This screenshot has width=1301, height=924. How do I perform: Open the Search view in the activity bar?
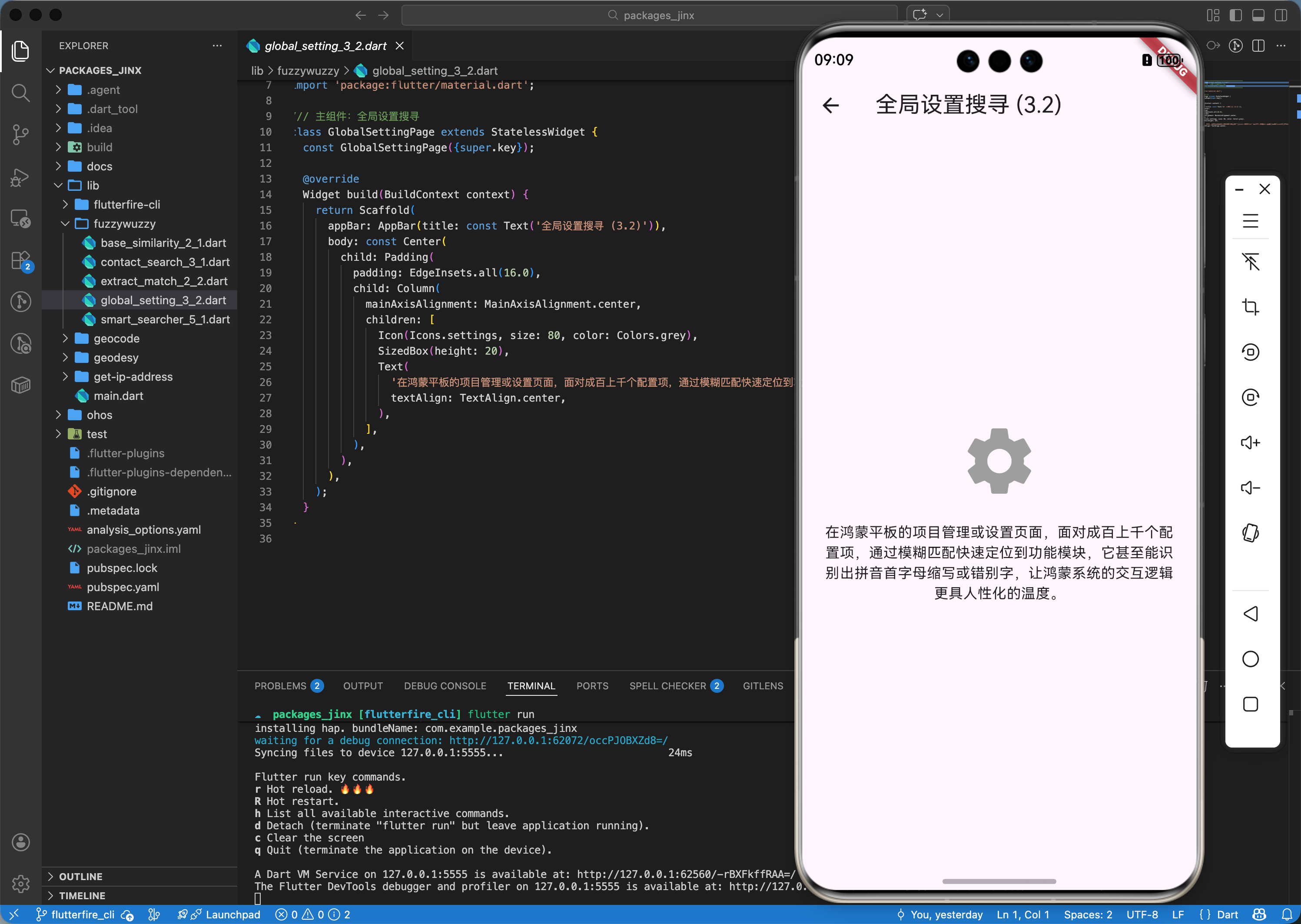[20, 92]
